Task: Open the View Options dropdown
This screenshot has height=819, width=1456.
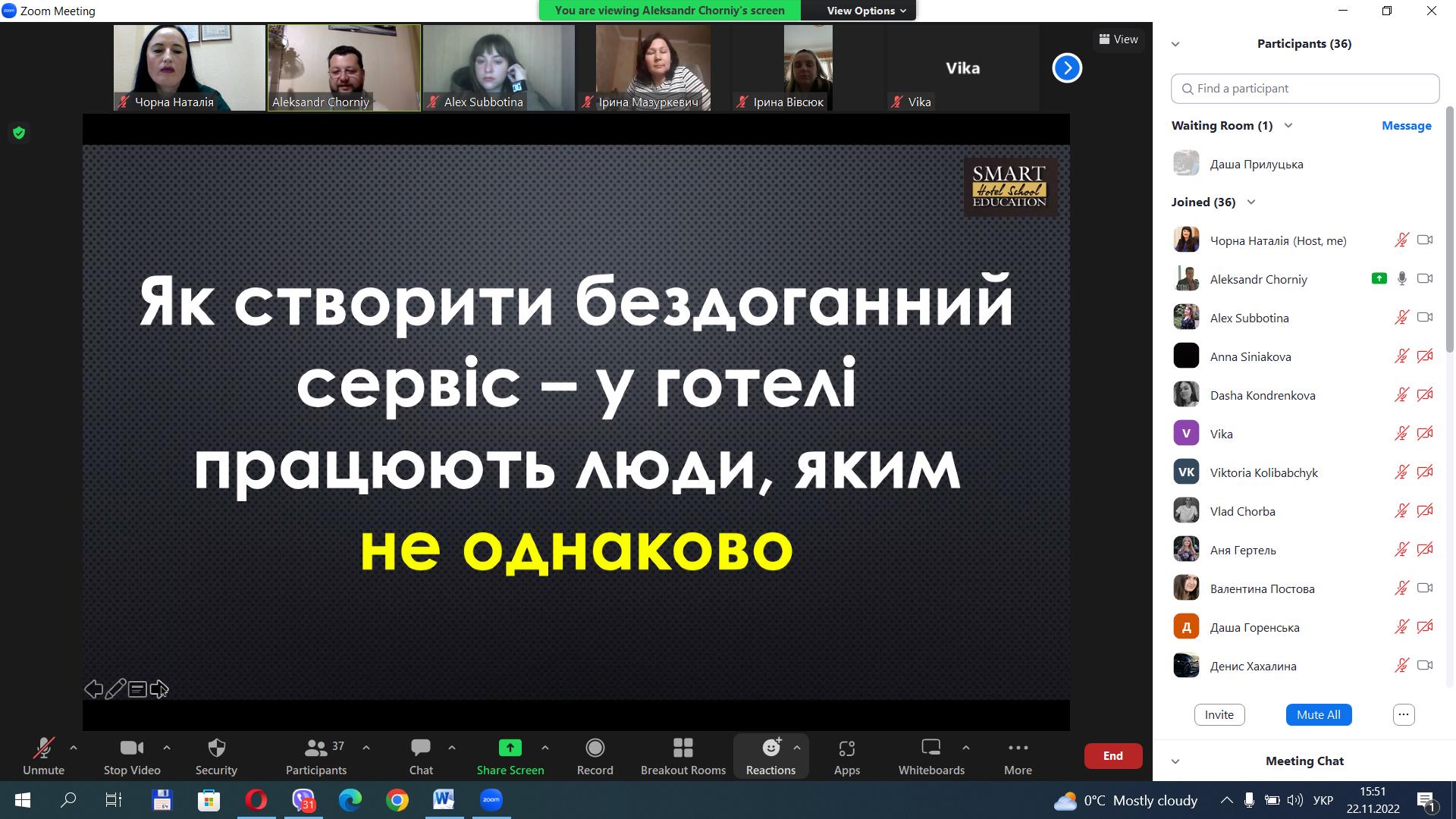Action: tap(866, 11)
